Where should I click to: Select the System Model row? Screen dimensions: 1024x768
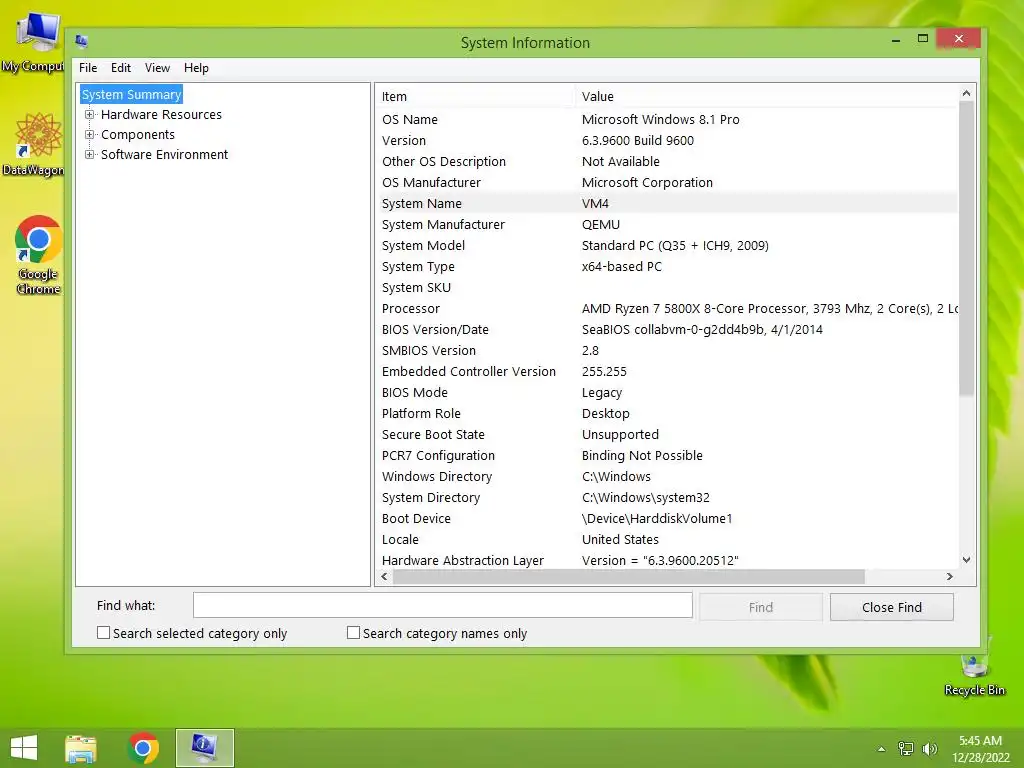pyautogui.click(x=667, y=246)
